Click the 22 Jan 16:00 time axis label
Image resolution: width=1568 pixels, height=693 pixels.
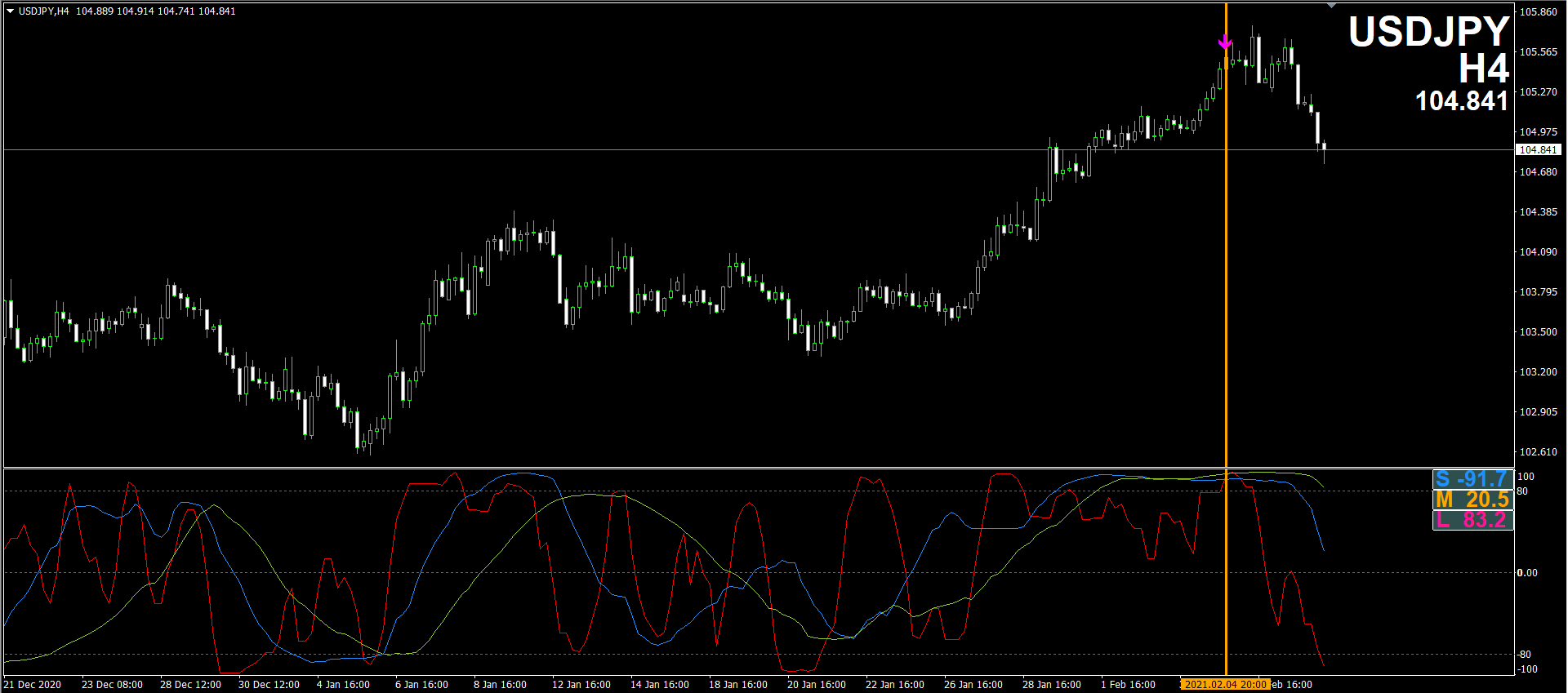point(895,685)
